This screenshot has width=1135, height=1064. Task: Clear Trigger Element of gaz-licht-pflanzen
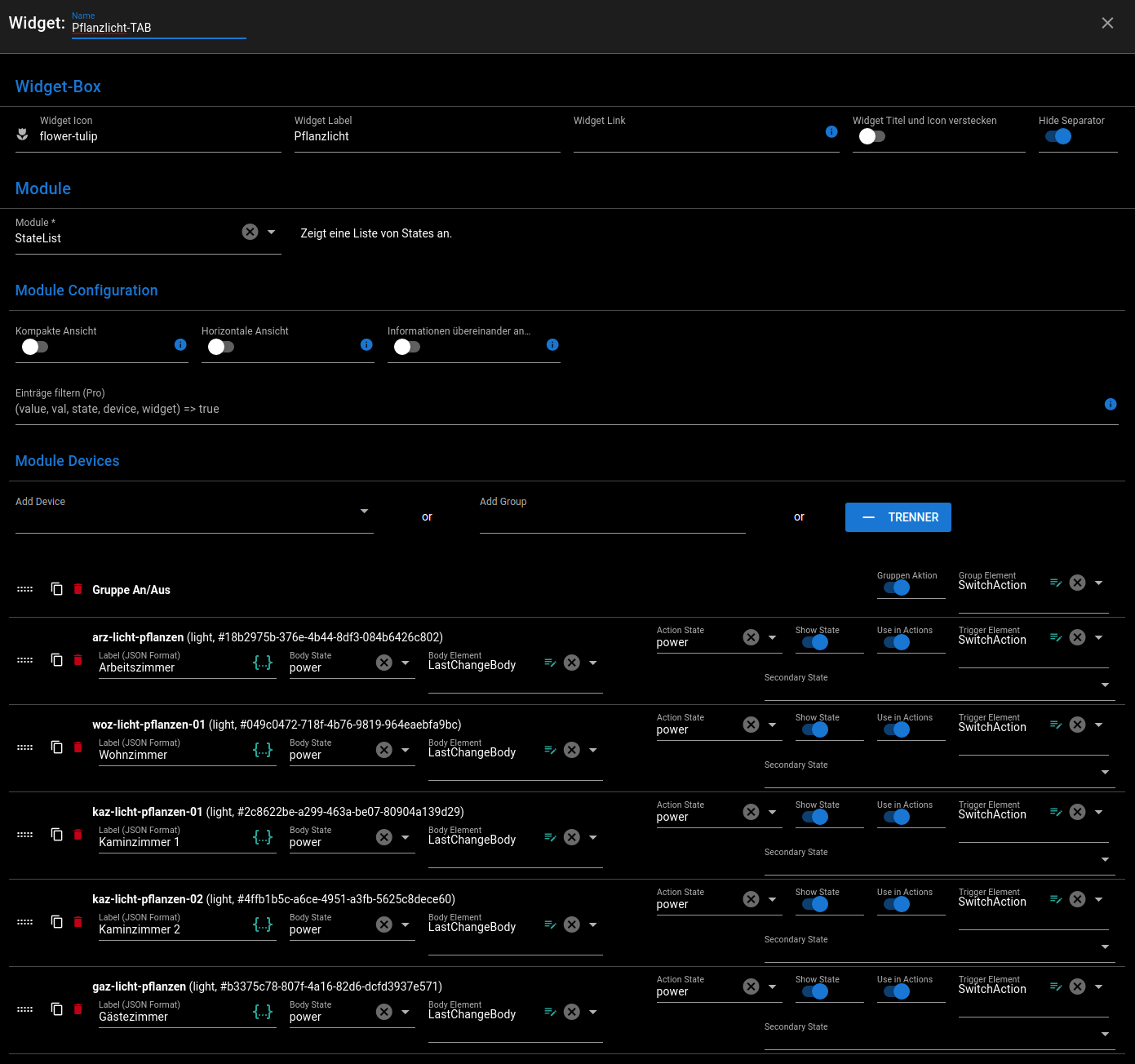click(x=1078, y=986)
